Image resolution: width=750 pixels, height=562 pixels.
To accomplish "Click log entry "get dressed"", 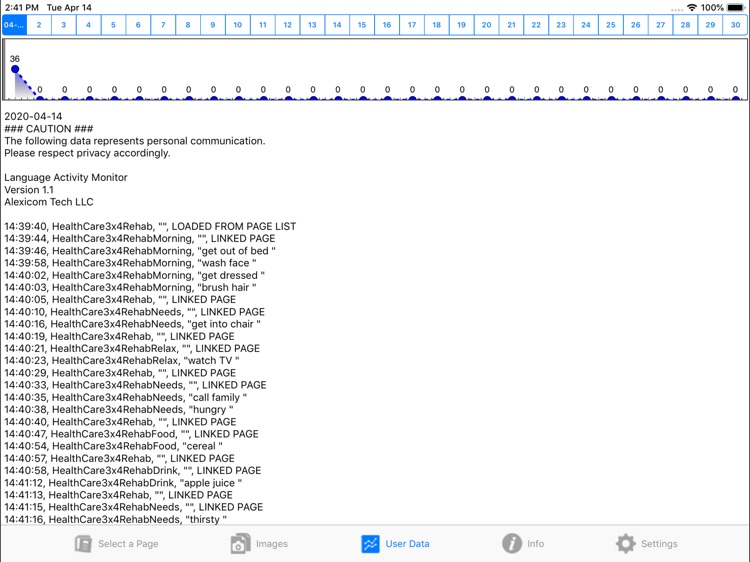I will click(134, 275).
